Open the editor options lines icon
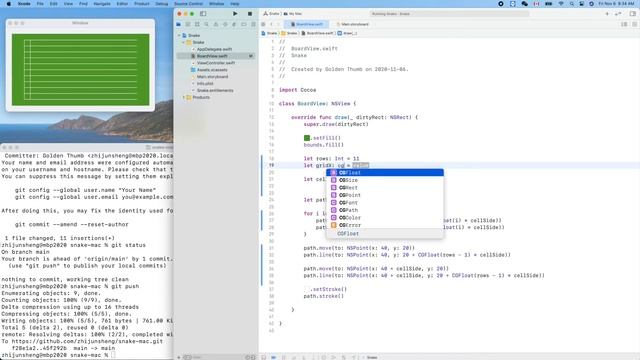Image resolution: width=640 pixels, height=360 pixels. [624, 24]
